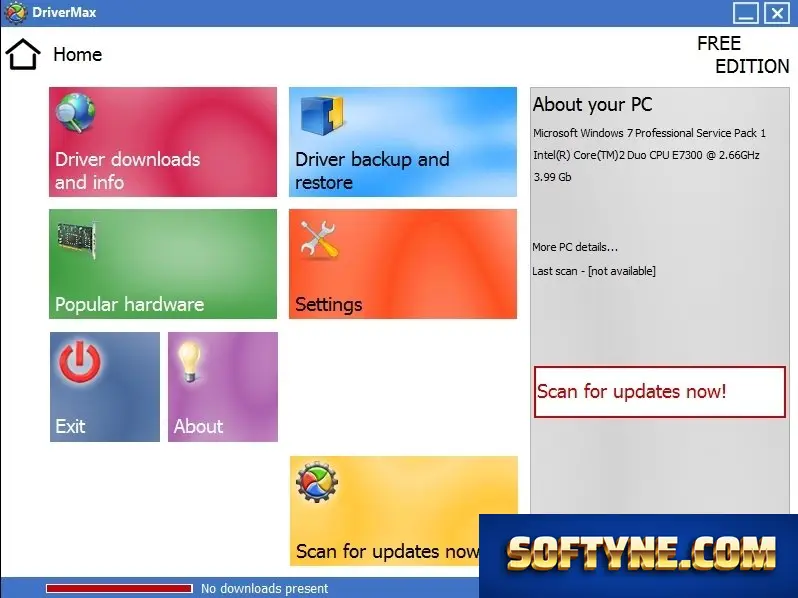
Task: Select the yellow Scan for updates now tile
Action: 385,511
